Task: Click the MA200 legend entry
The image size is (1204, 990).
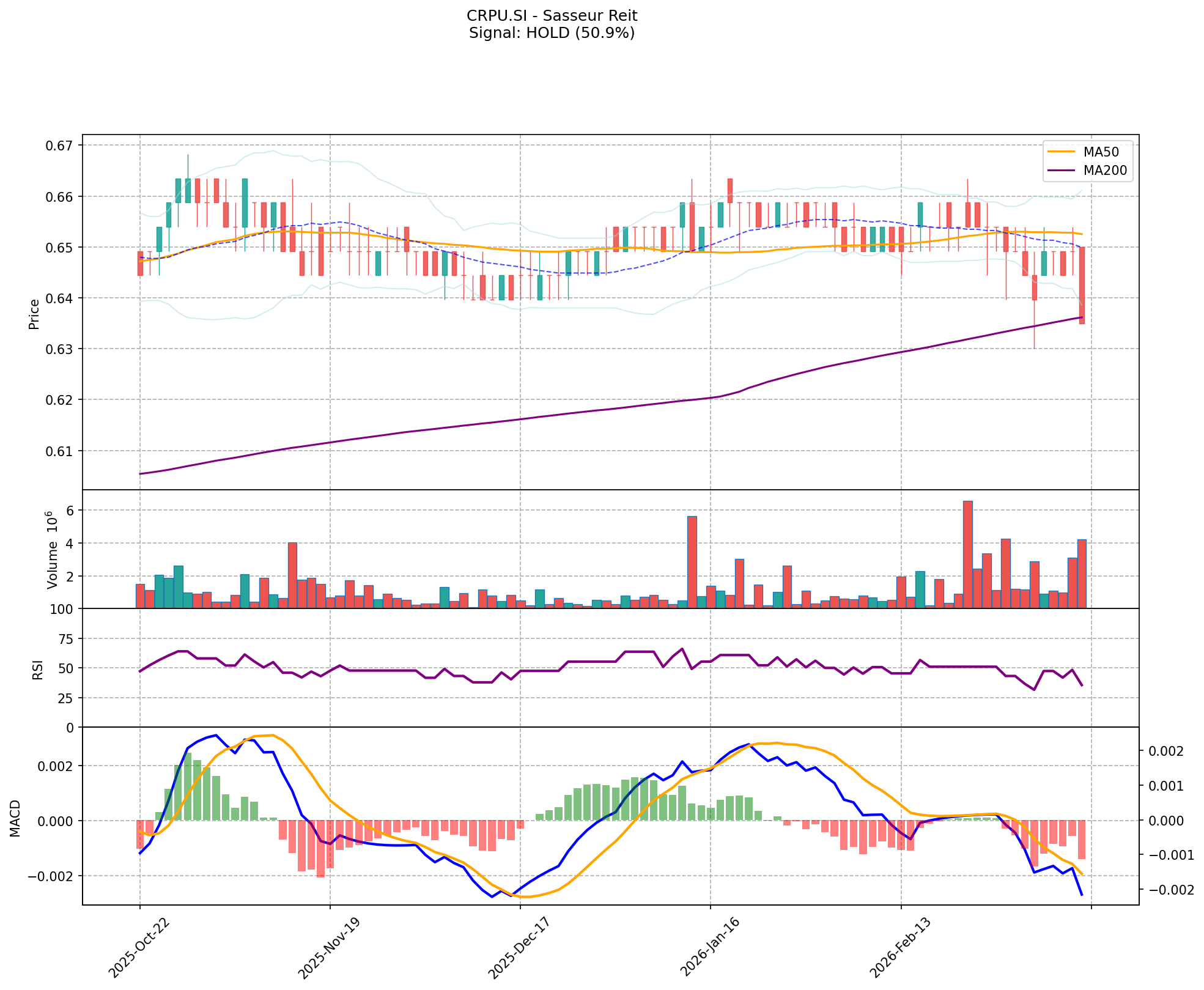Action: click(1105, 171)
